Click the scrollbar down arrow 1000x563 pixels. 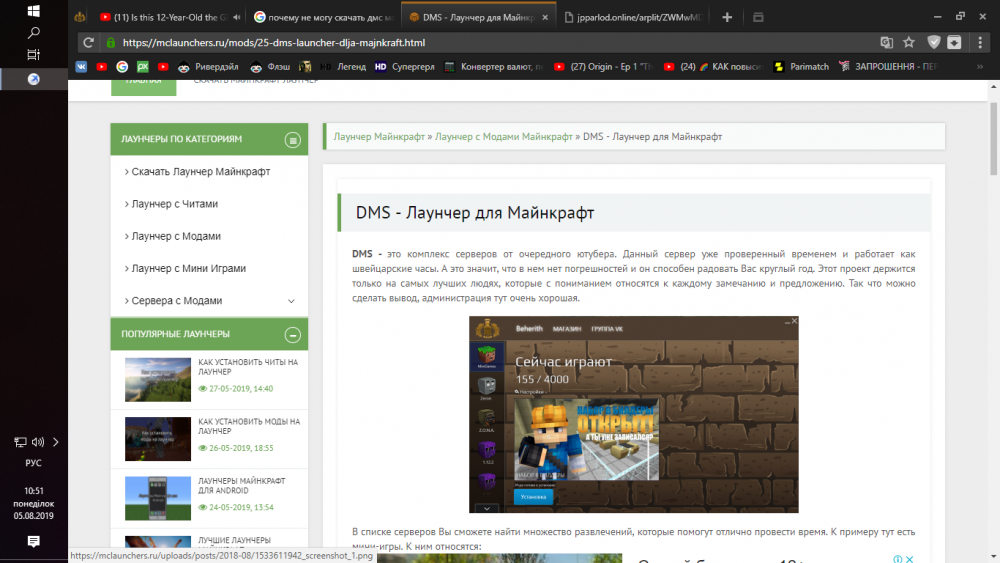(993, 557)
